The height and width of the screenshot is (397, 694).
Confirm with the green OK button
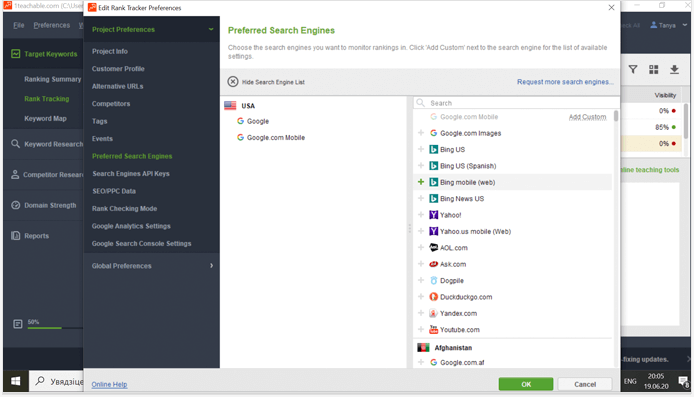526,384
